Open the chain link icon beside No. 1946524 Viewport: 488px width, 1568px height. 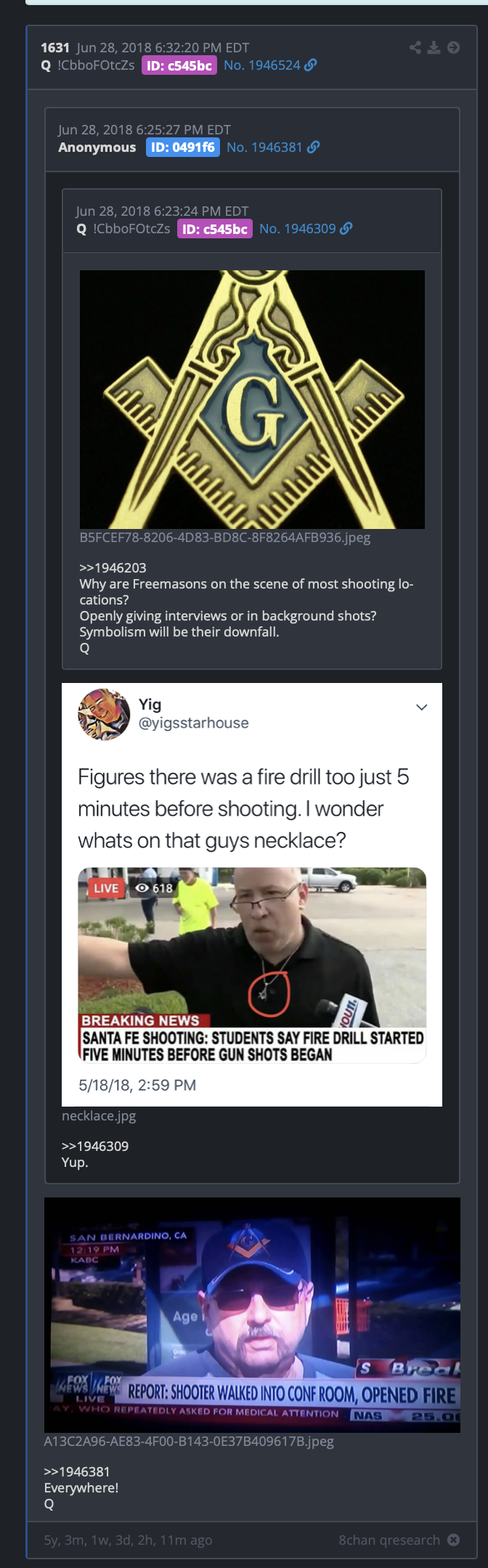tap(310, 65)
